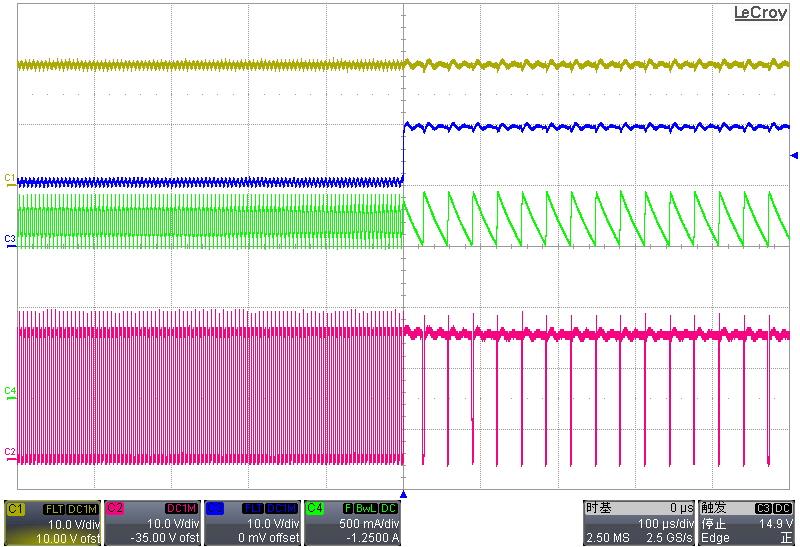Viewport: 800px width, 547px height.
Task: Open the C1 channel descriptor box
Action: pos(52,523)
